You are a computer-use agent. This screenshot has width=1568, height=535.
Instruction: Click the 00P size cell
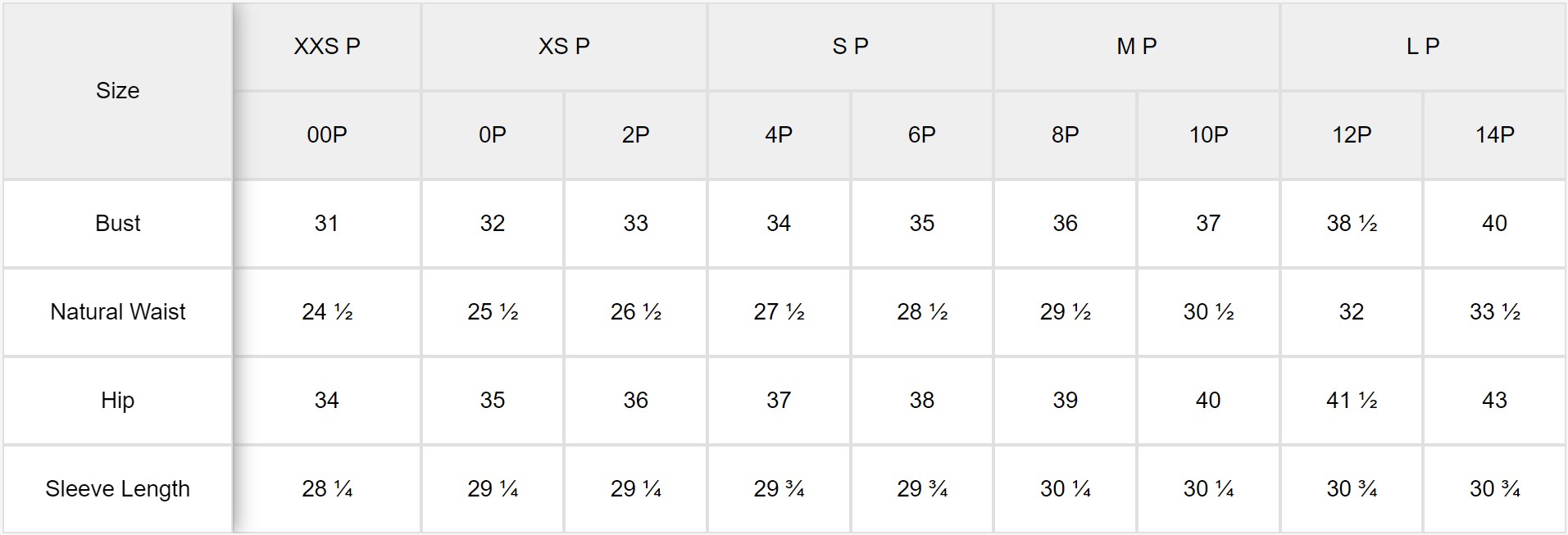coord(327,135)
